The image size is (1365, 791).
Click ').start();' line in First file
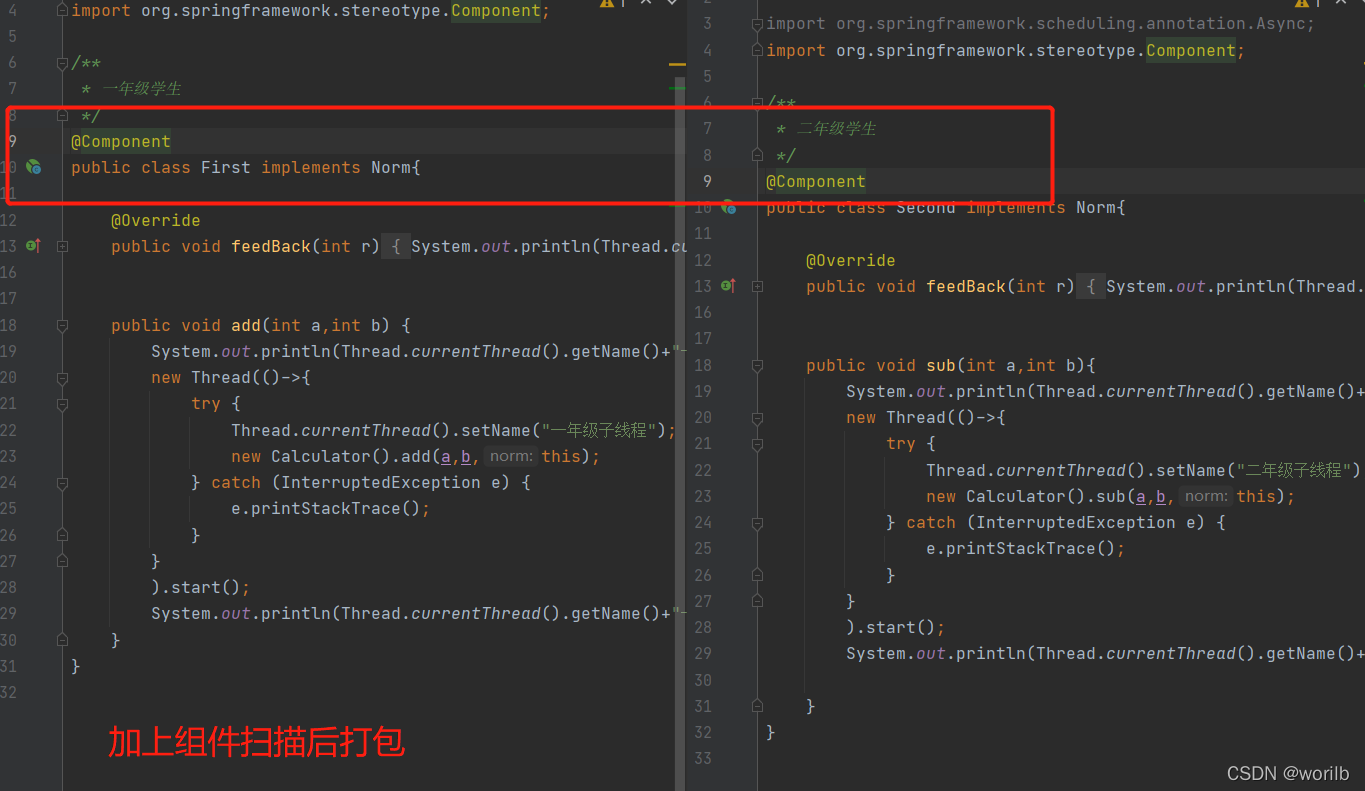(x=201, y=587)
